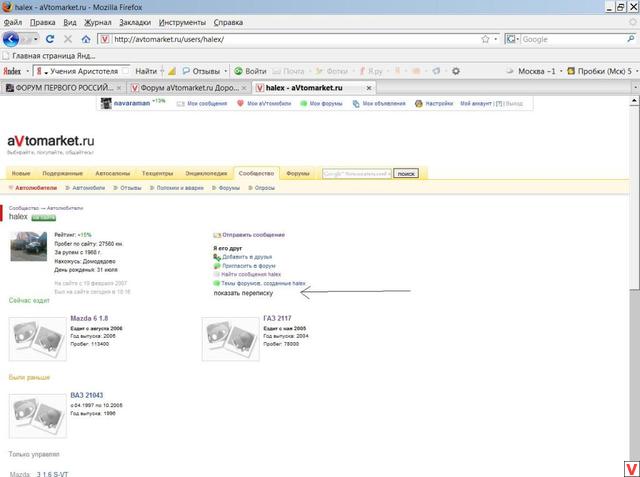Viewport: 640px width, 477px height.
Task: Click the поиск site search button
Action: [x=406, y=174]
